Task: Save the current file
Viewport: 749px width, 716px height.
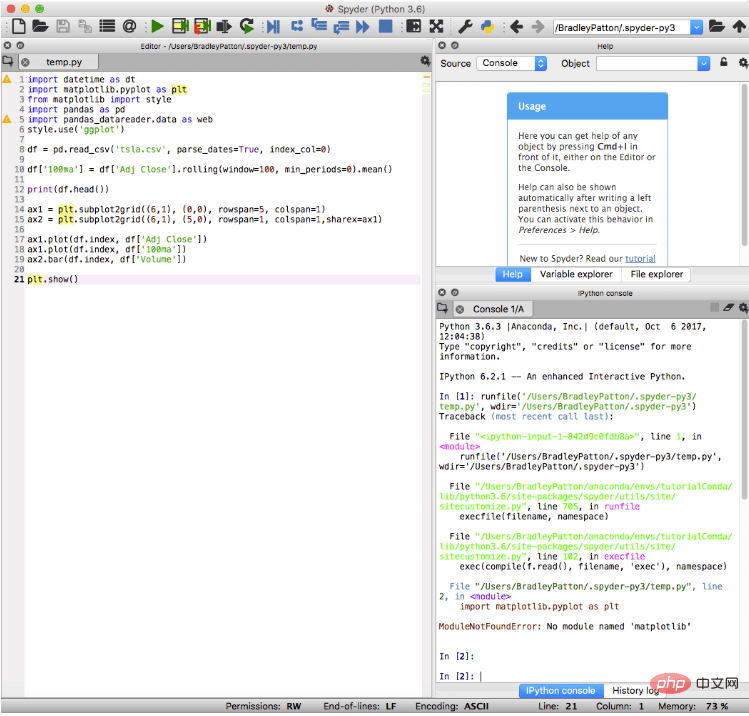Action: pos(63,26)
